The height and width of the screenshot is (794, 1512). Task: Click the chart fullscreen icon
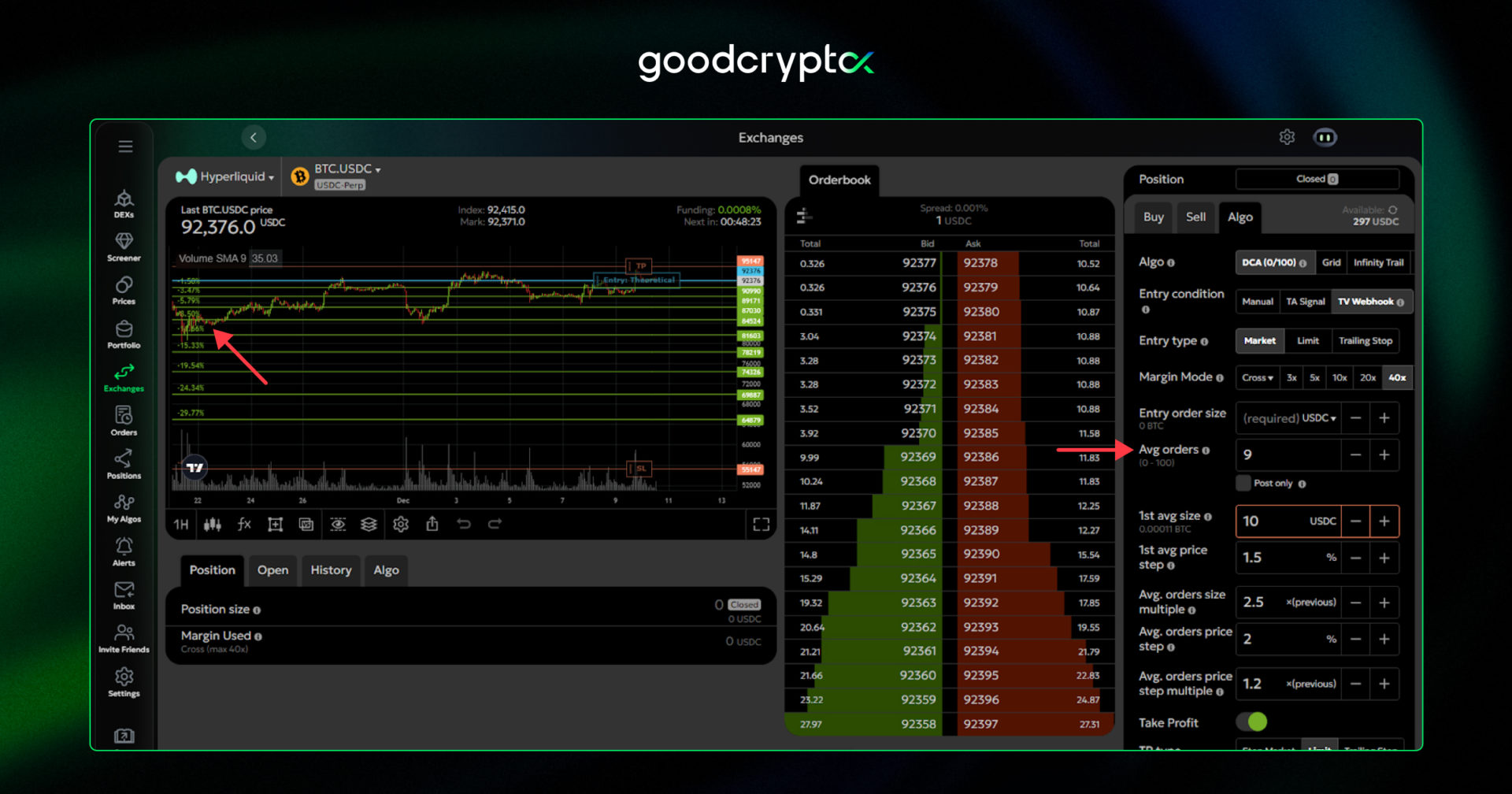[x=761, y=525]
